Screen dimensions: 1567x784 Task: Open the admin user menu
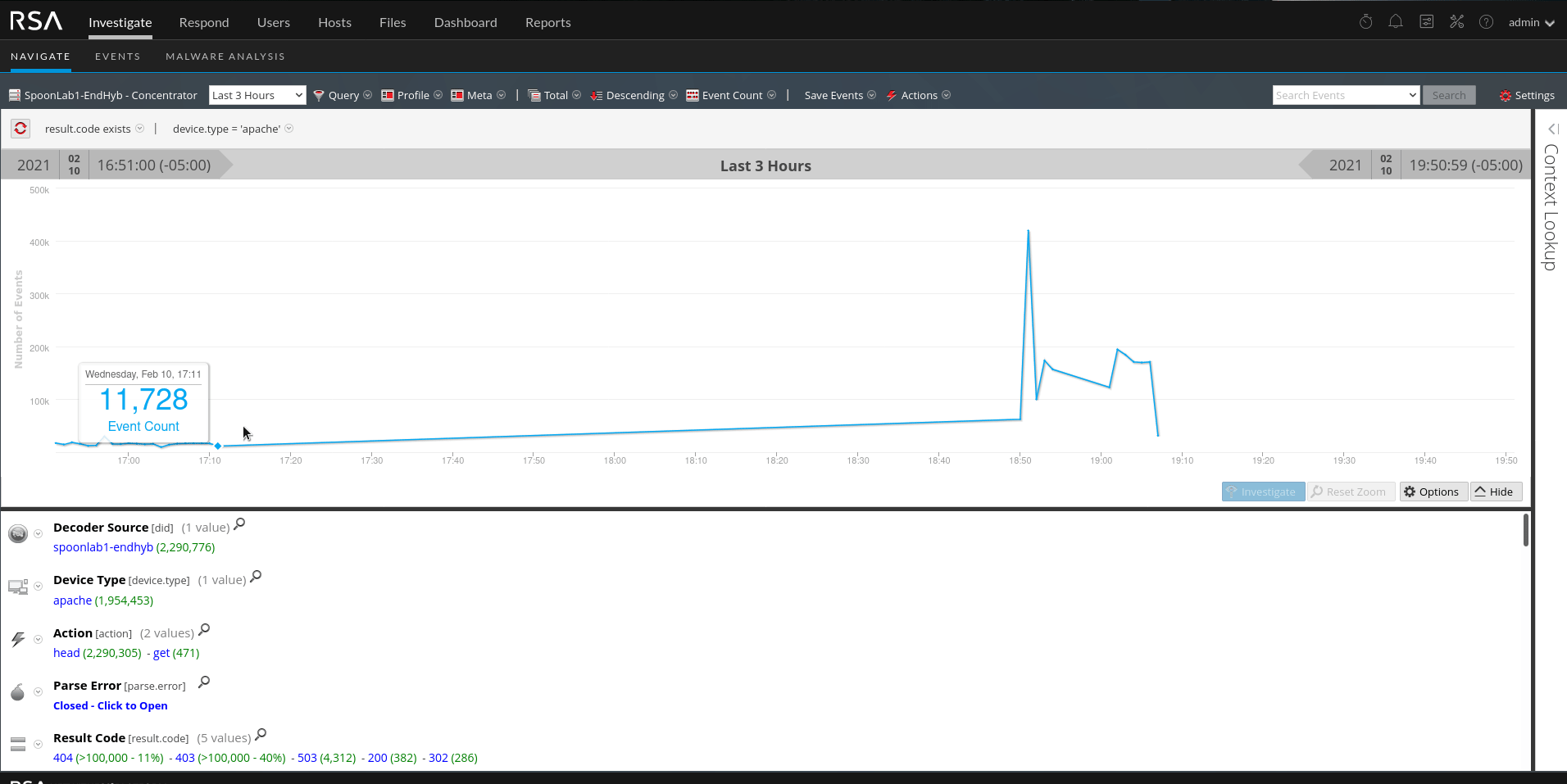coord(1531,22)
